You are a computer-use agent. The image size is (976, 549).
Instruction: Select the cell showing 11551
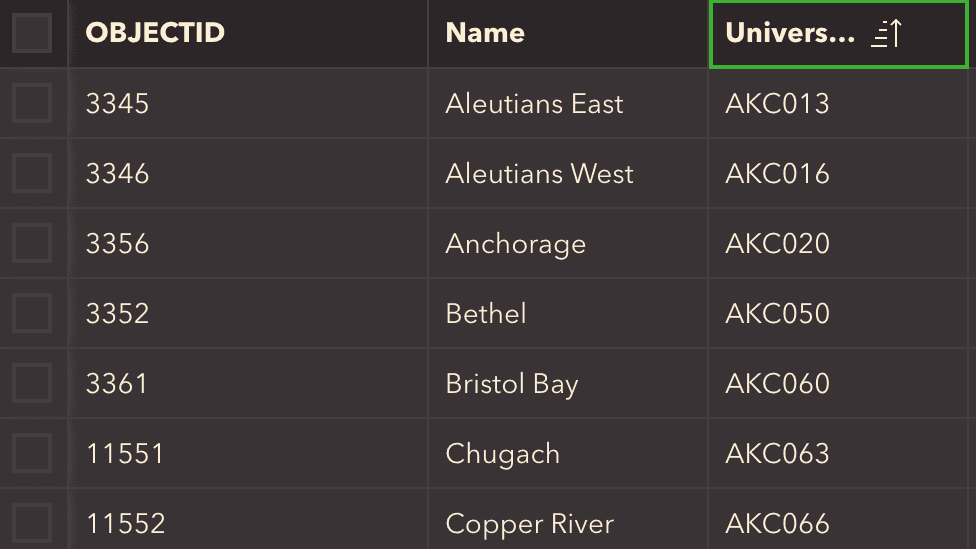(248, 453)
